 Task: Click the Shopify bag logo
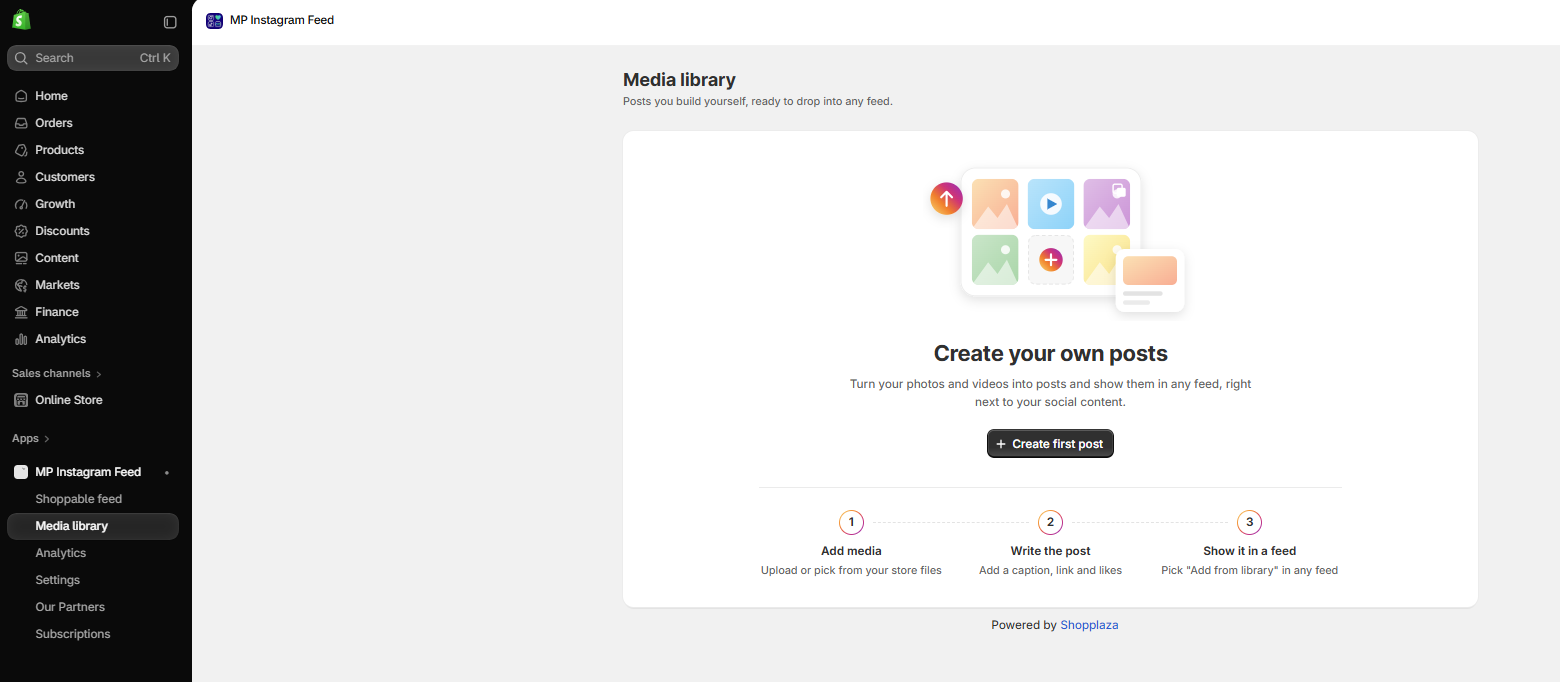[21, 20]
